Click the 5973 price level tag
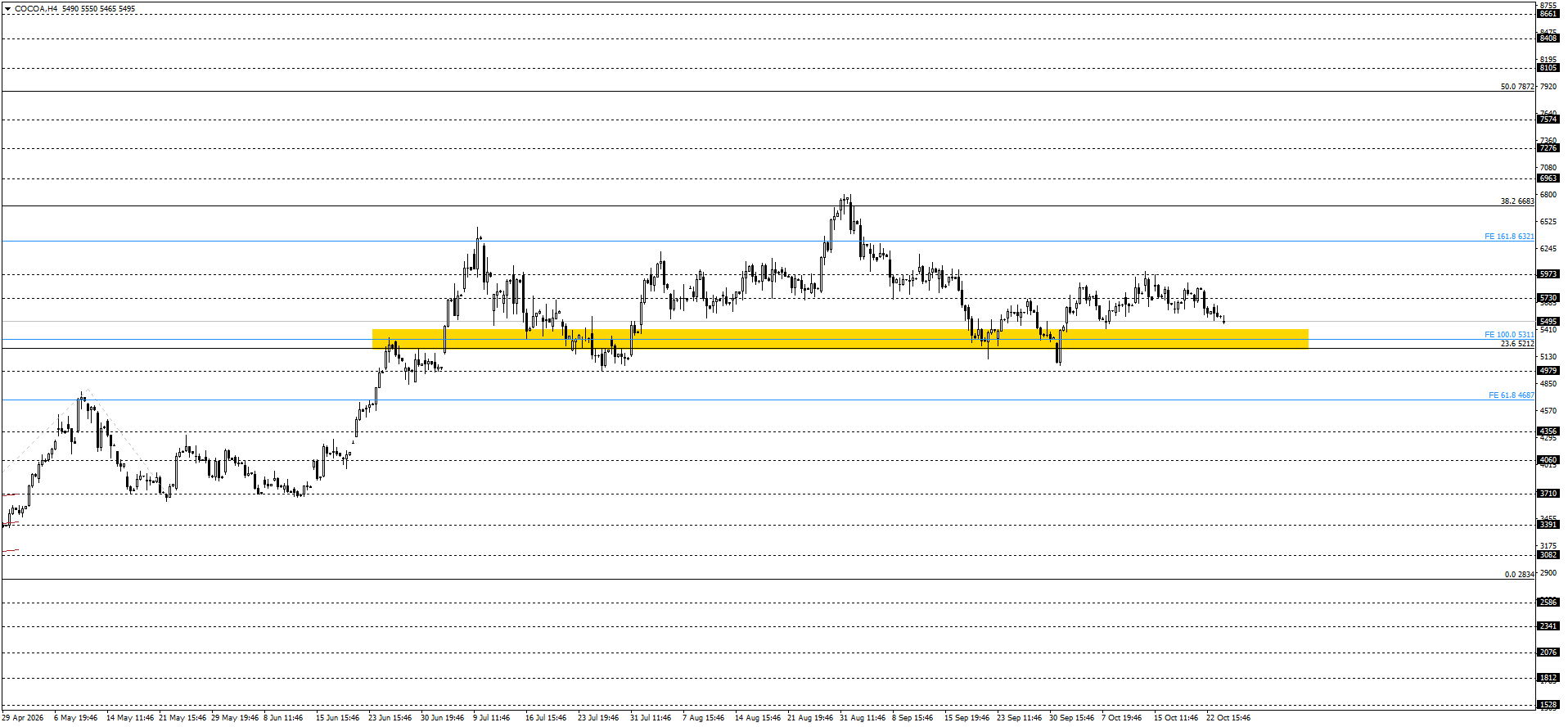 pos(1548,274)
